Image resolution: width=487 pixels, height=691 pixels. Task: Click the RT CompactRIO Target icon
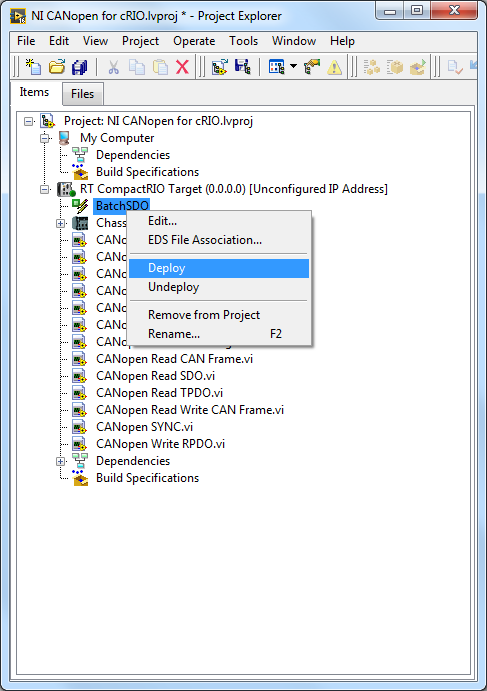coord(66,189)
